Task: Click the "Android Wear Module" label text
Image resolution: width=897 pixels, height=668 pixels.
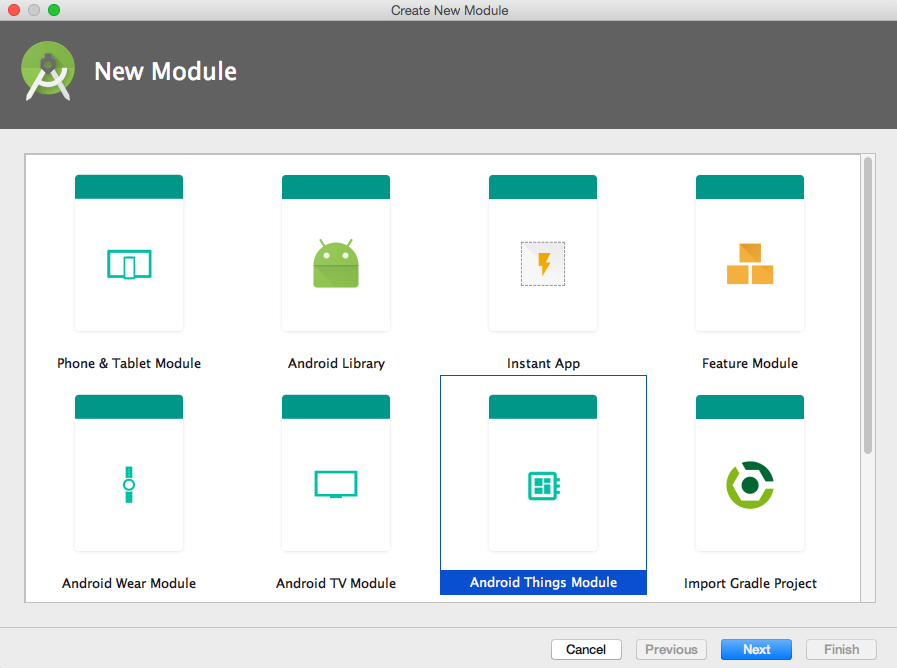Action: [129, 583]
